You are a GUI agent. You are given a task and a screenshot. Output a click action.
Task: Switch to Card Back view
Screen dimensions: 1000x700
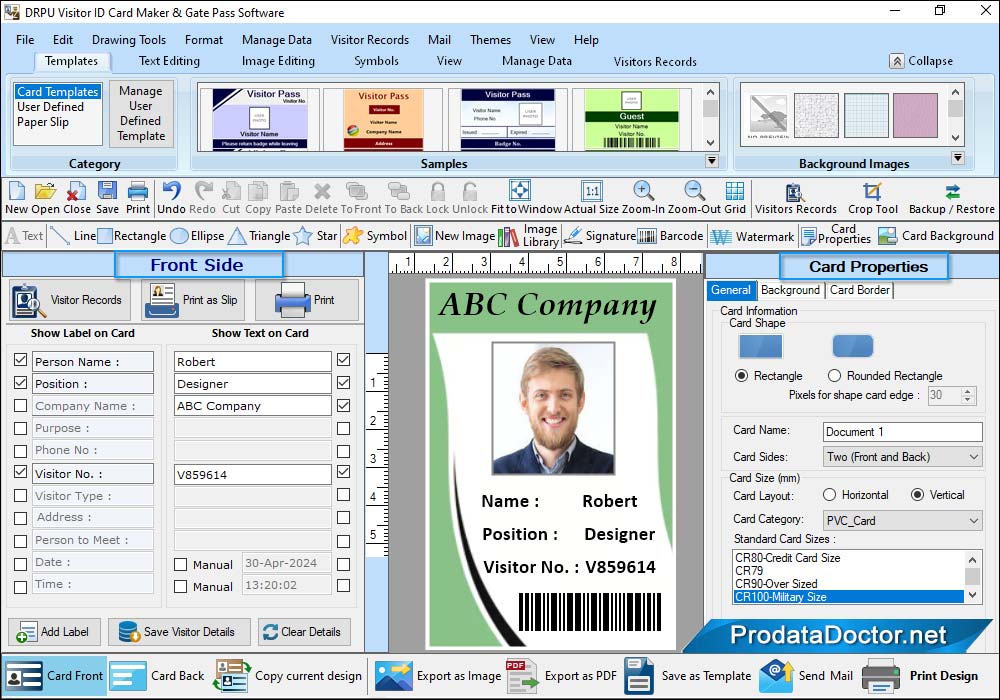(x=158, y=676)
